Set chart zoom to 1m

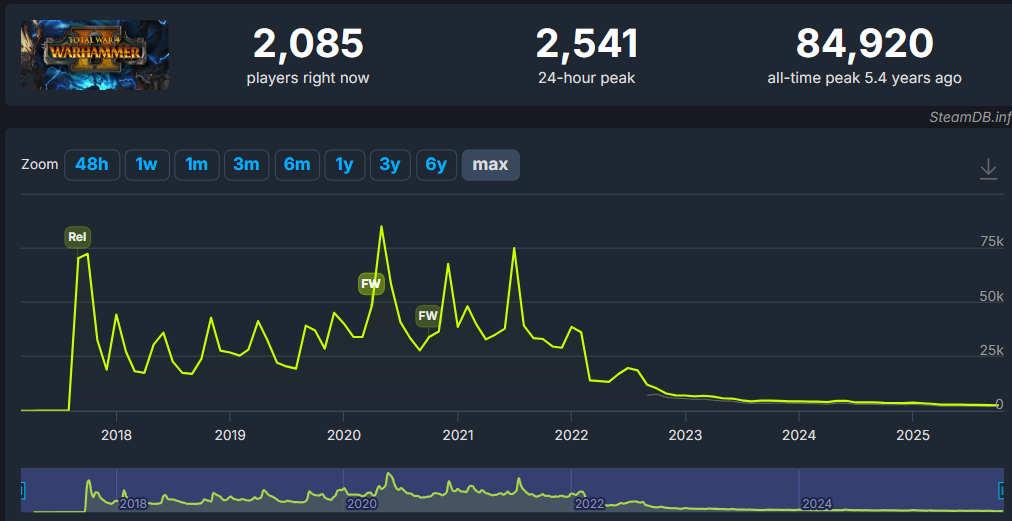[x=197, y=165]
